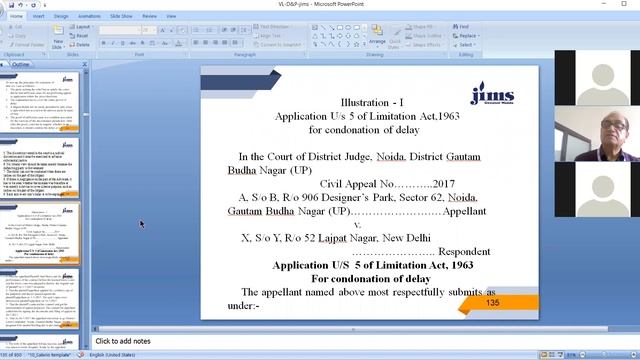Click the Find button
Viewport: 640px width, 360px height.
click(461, 27)
